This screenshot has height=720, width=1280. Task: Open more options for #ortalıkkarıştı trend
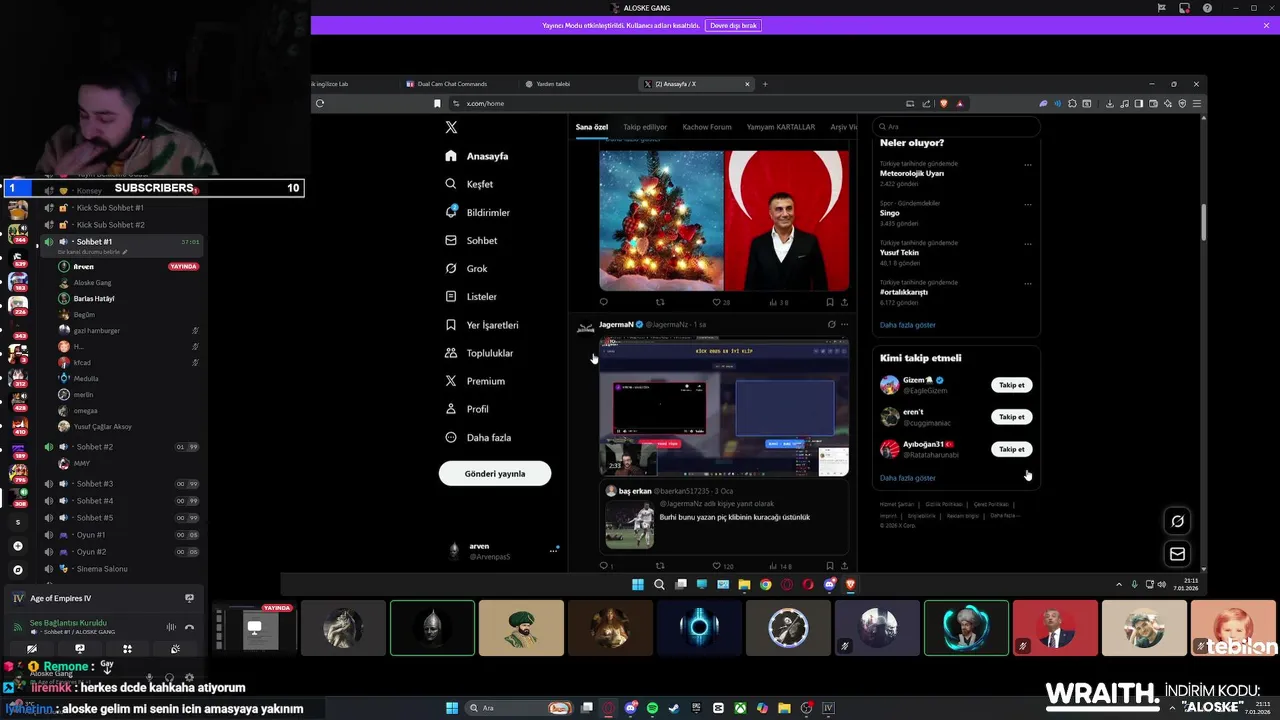pos(1027,284)
